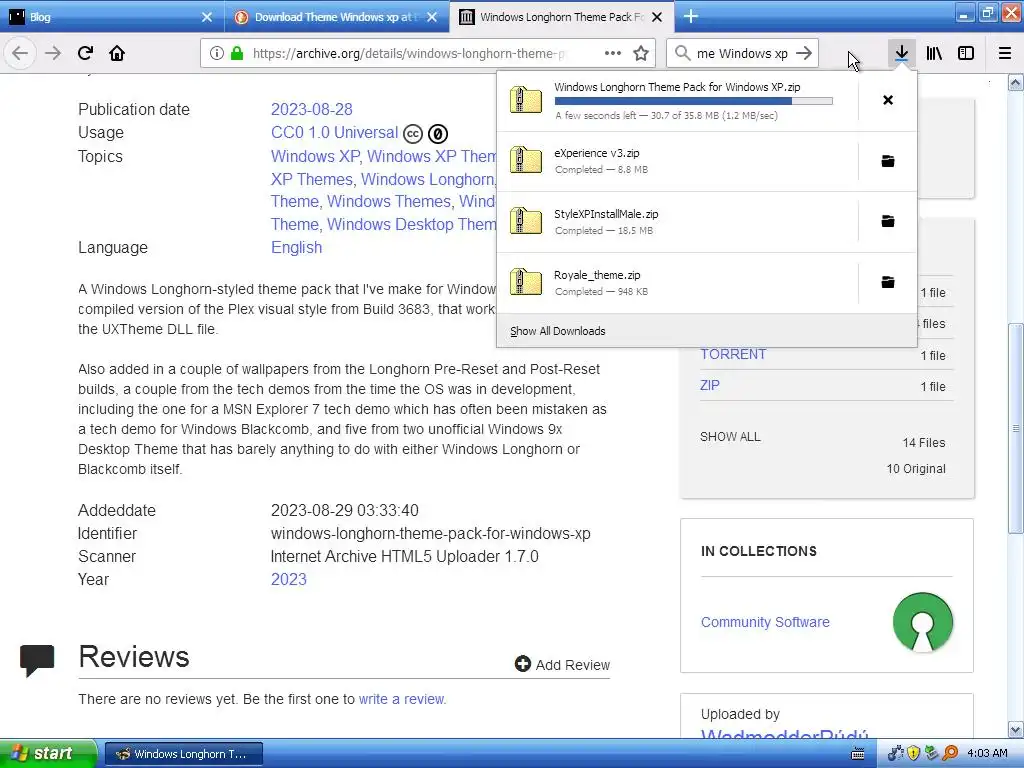The width and height of the screenshot is (1024, 768).
Task: Close the Blog tab
Action: coord(207,17)
